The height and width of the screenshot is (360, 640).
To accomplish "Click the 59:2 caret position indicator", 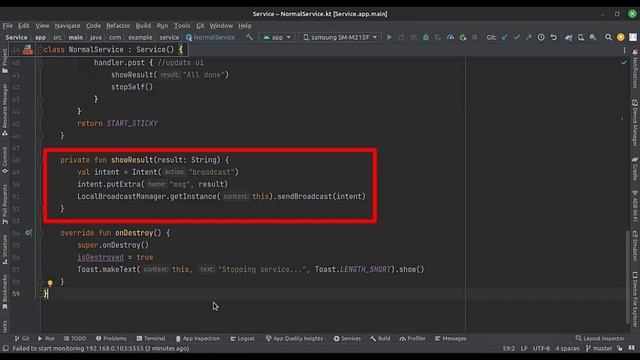I will (509, 349).
